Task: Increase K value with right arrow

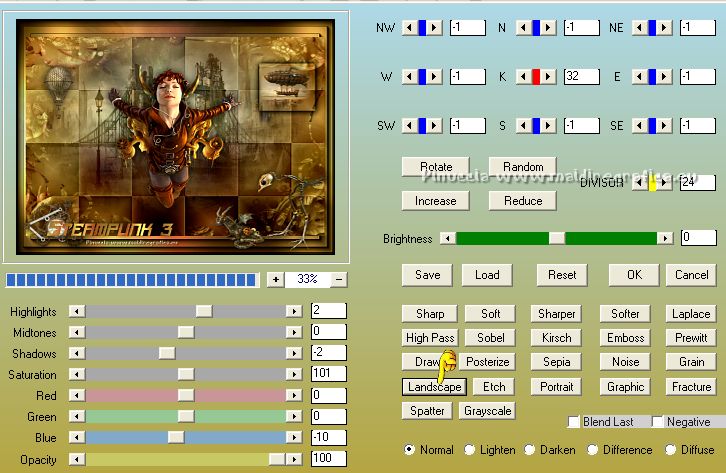Action: pos(548,76)
